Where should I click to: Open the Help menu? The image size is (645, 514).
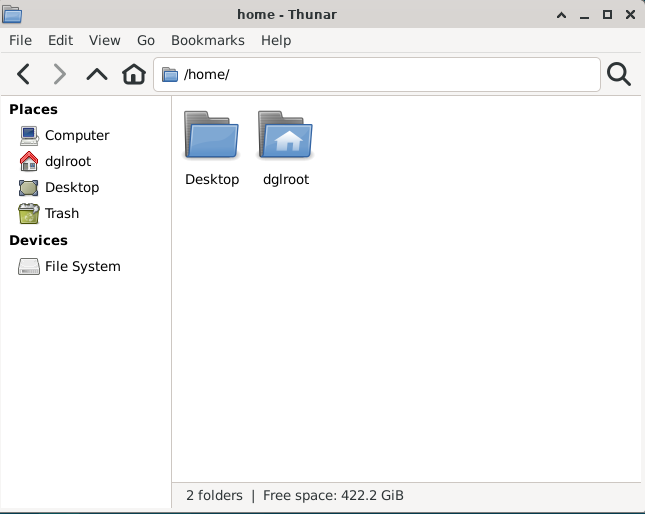[x=276, y=40]
